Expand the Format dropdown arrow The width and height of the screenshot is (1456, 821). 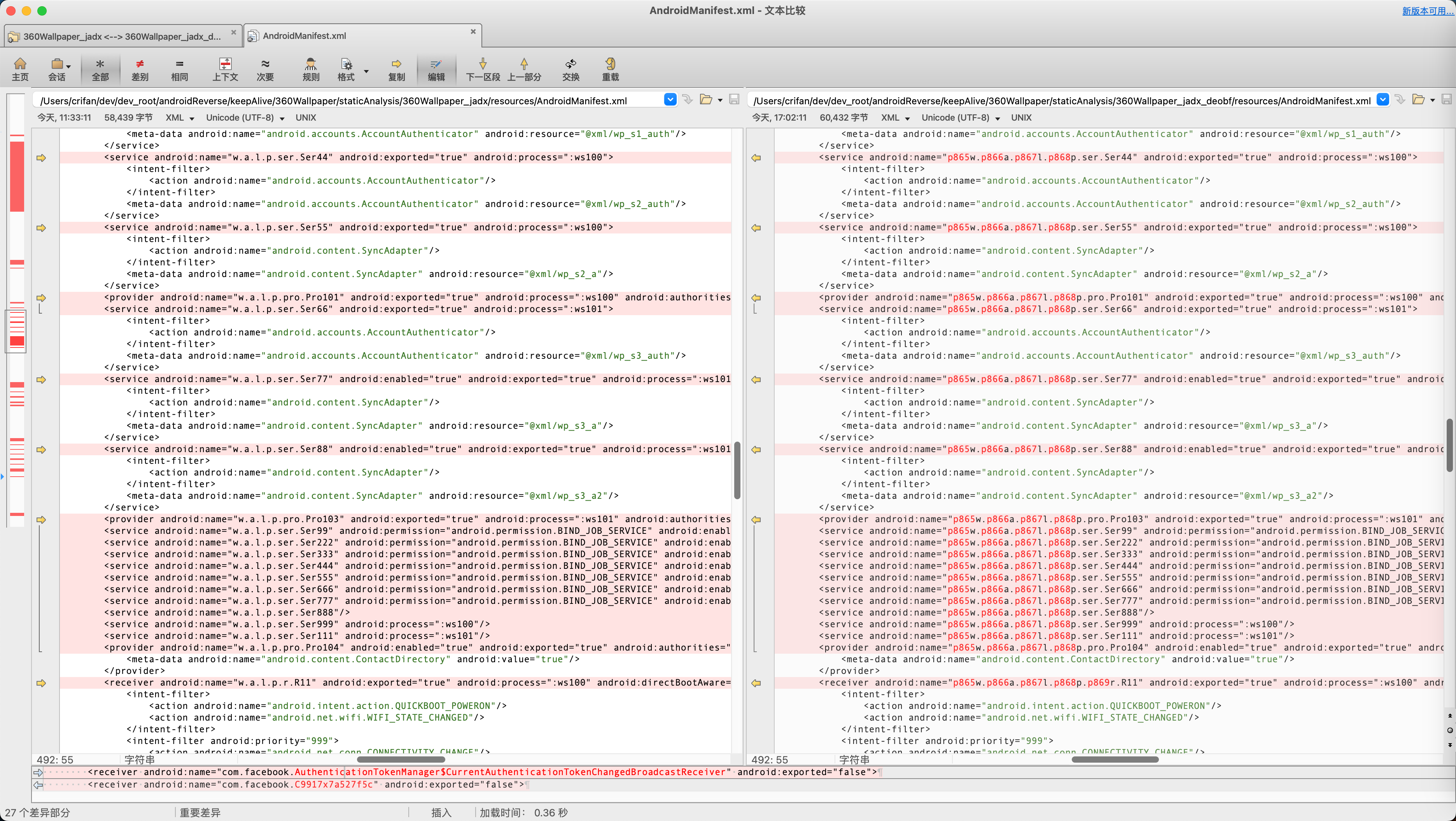tap(366, 71)
